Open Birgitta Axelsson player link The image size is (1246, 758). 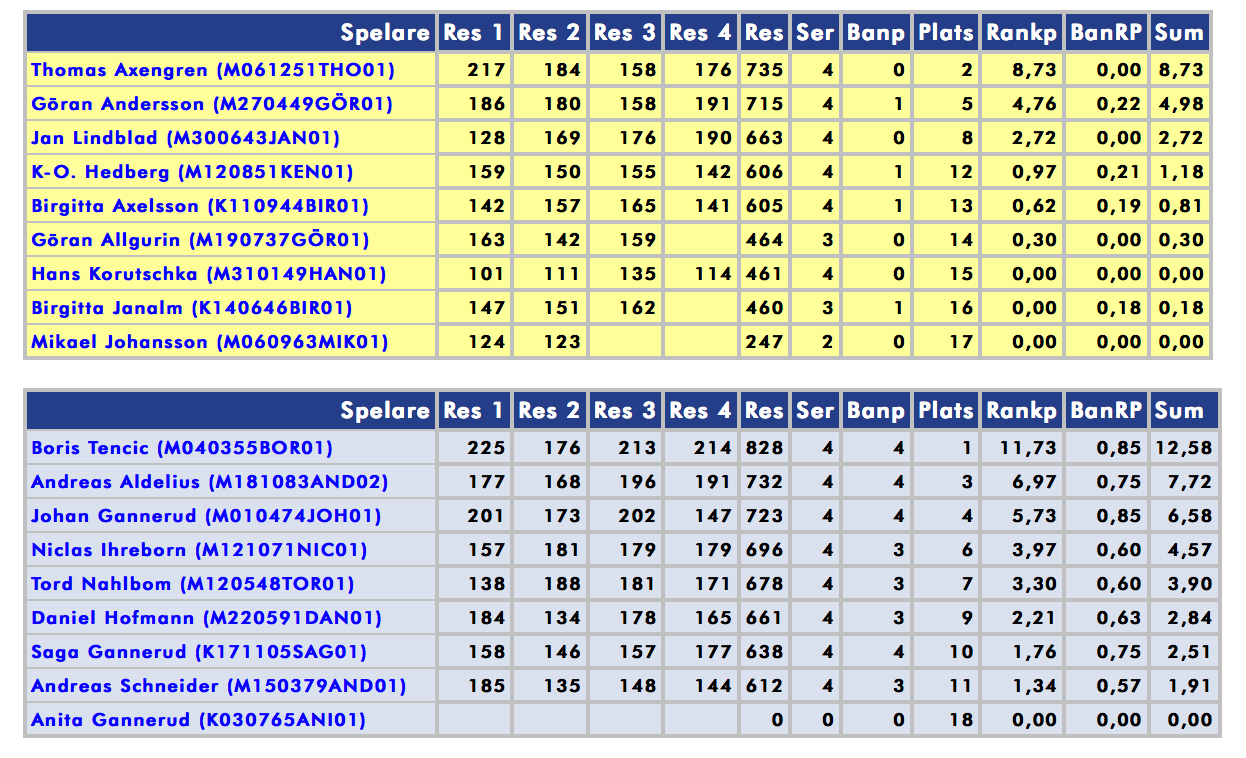point(200,206)
